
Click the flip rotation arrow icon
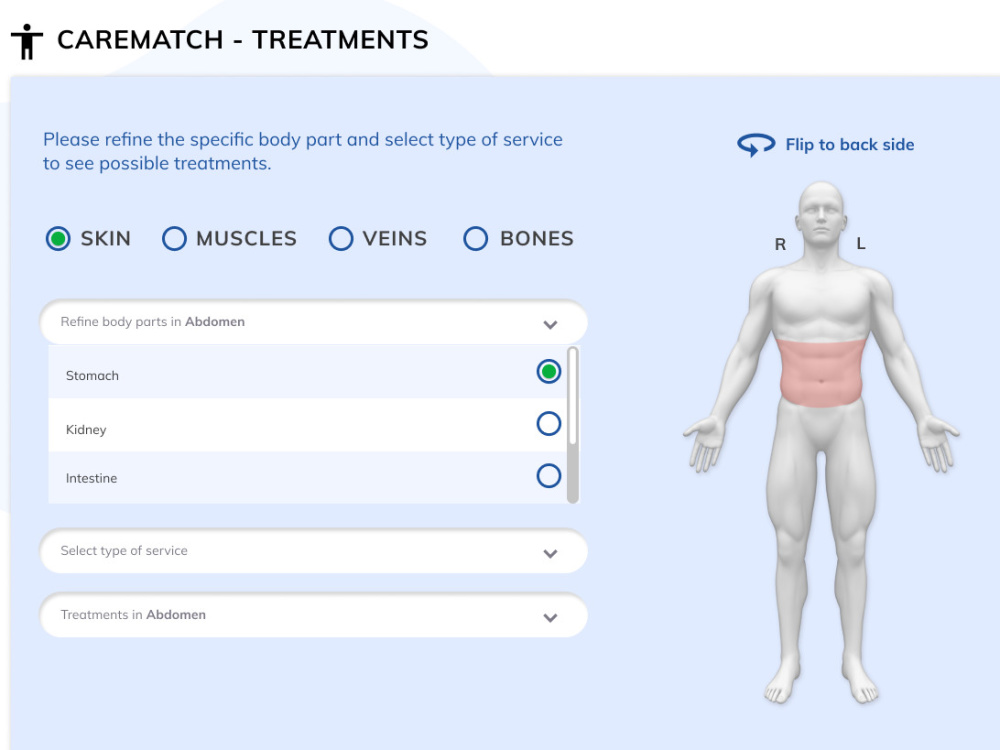click(756, 144)
